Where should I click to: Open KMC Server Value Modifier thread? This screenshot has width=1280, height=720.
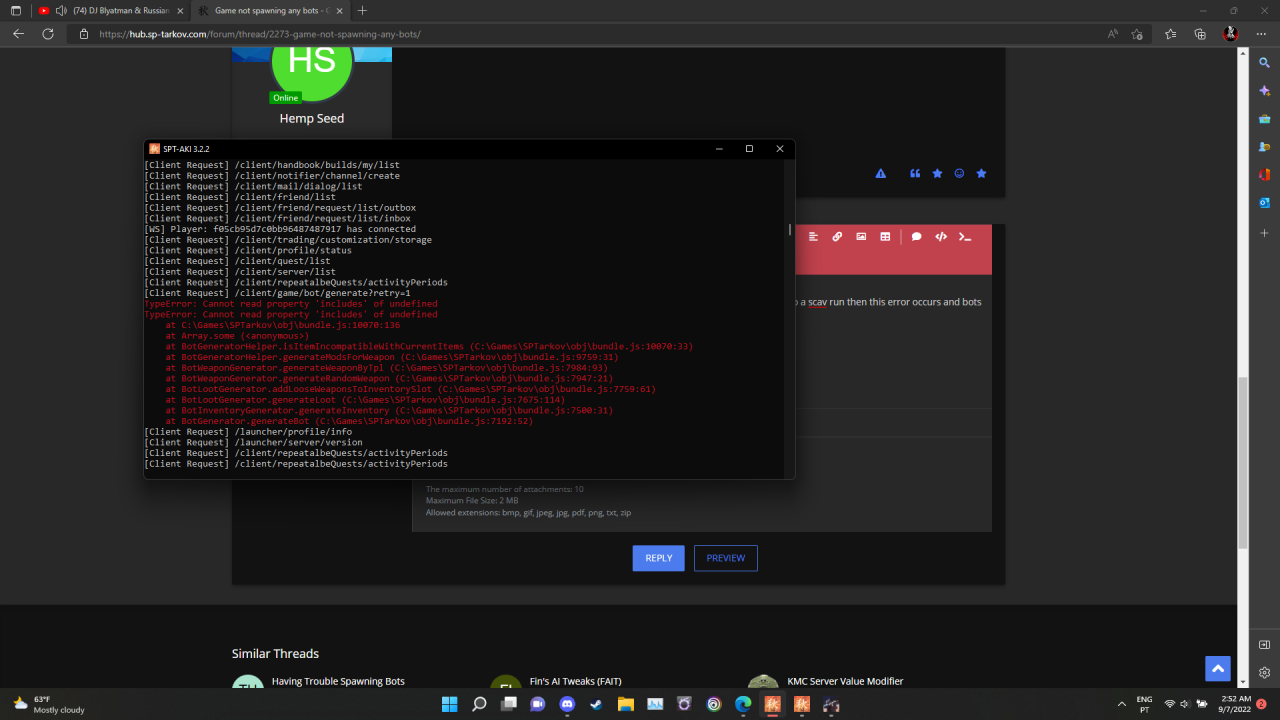click(845, 681)
